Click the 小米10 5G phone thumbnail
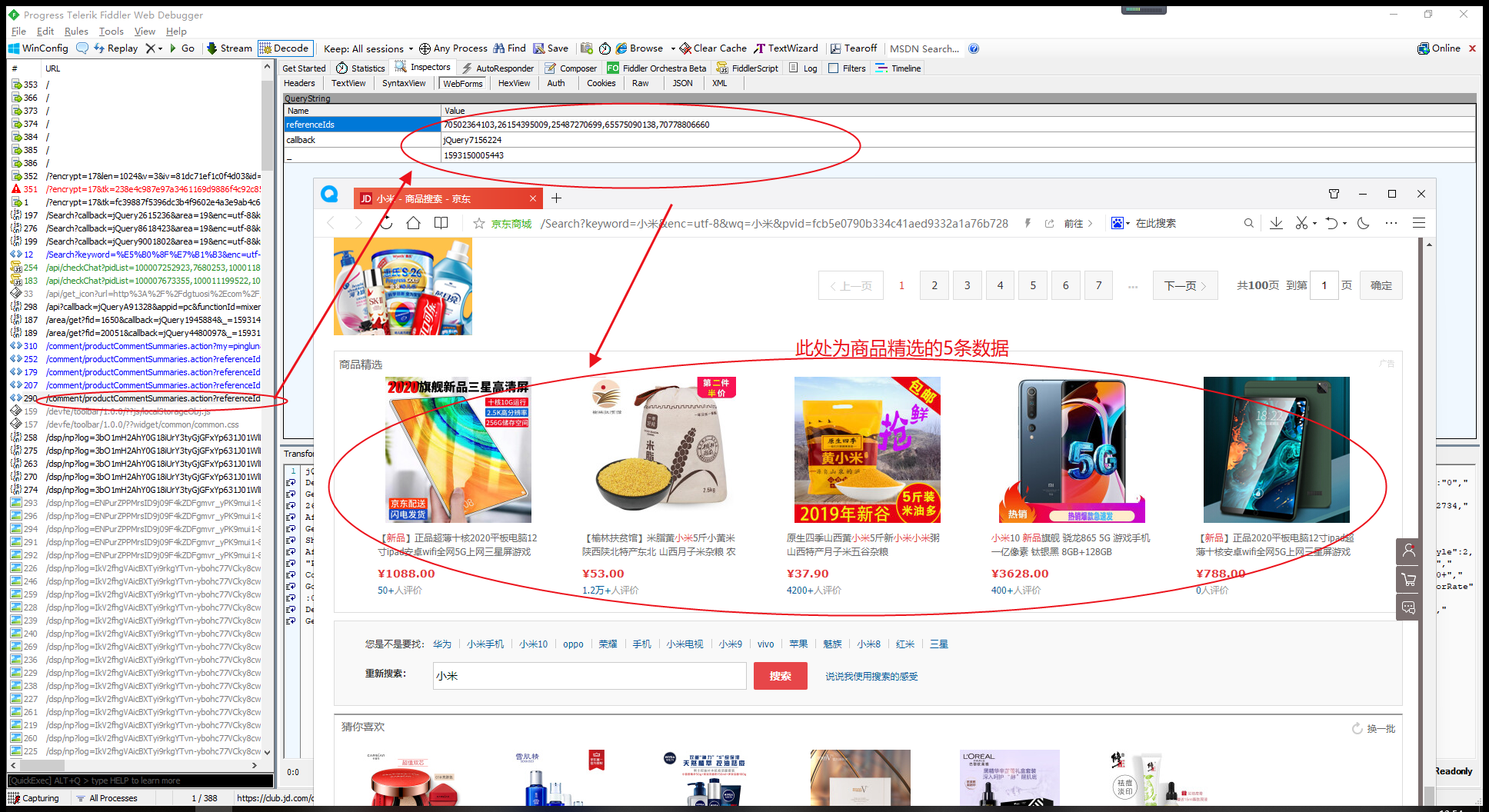This screenshot has height=812, width=1489. (1072, 450)
